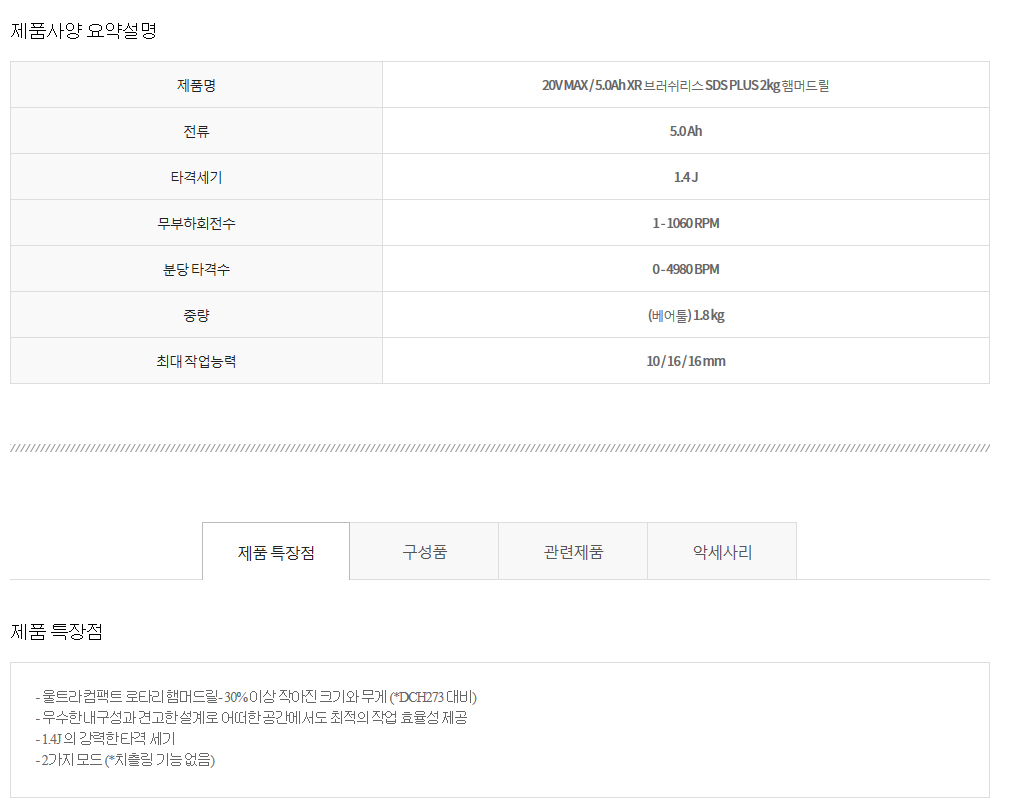Image resolution: width=1027 pixels, height=803 pixels.
Task: Select the 분당 타격수 row label
Action: tap(196, 269)
